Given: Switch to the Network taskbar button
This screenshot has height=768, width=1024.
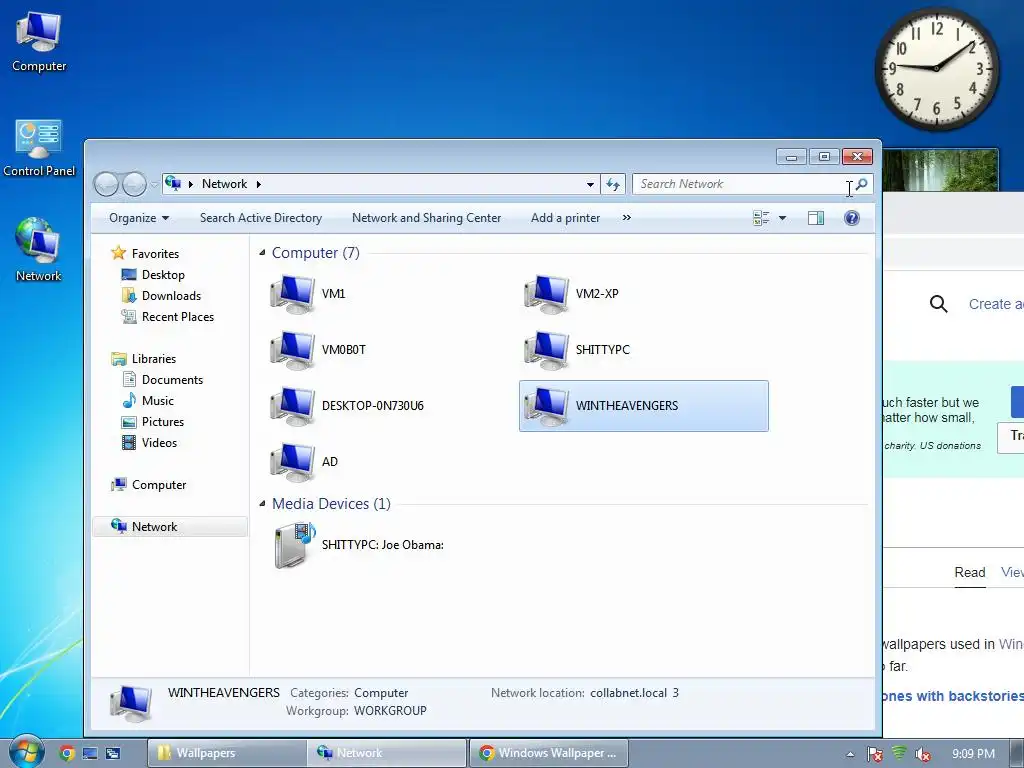Looking at the screenshot, I should pyautogui.click(x=388, y=753).
